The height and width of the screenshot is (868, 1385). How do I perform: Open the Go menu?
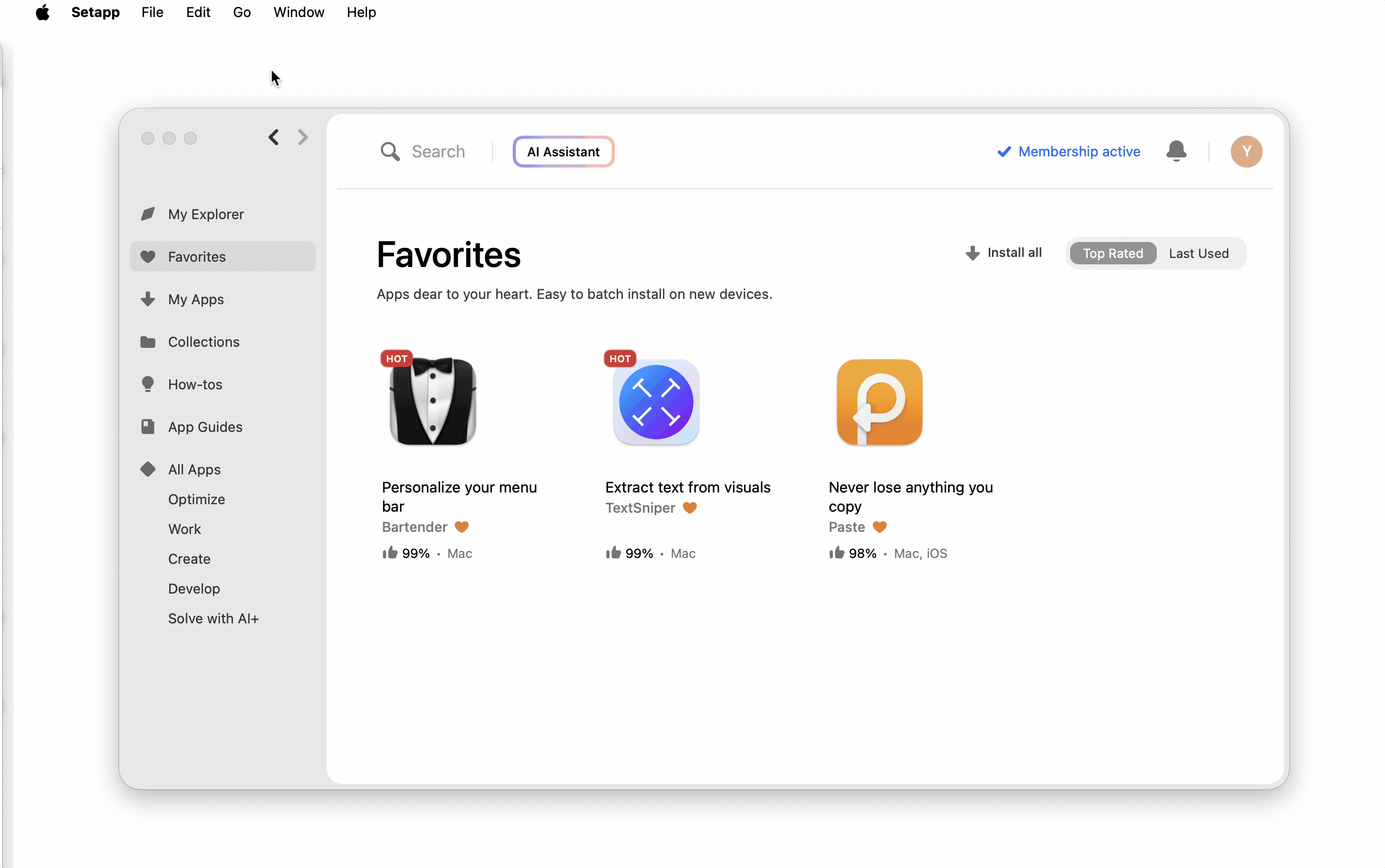tap(241, 12)
